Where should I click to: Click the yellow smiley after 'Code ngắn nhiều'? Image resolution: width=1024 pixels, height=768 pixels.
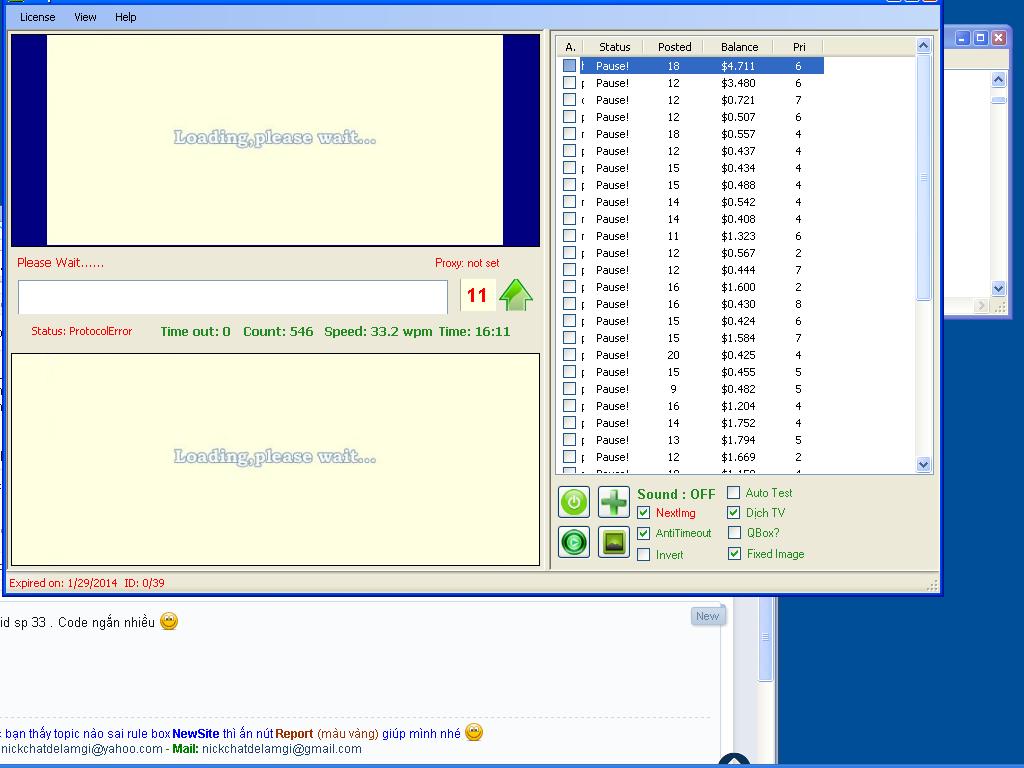click(x=169, y=622)
